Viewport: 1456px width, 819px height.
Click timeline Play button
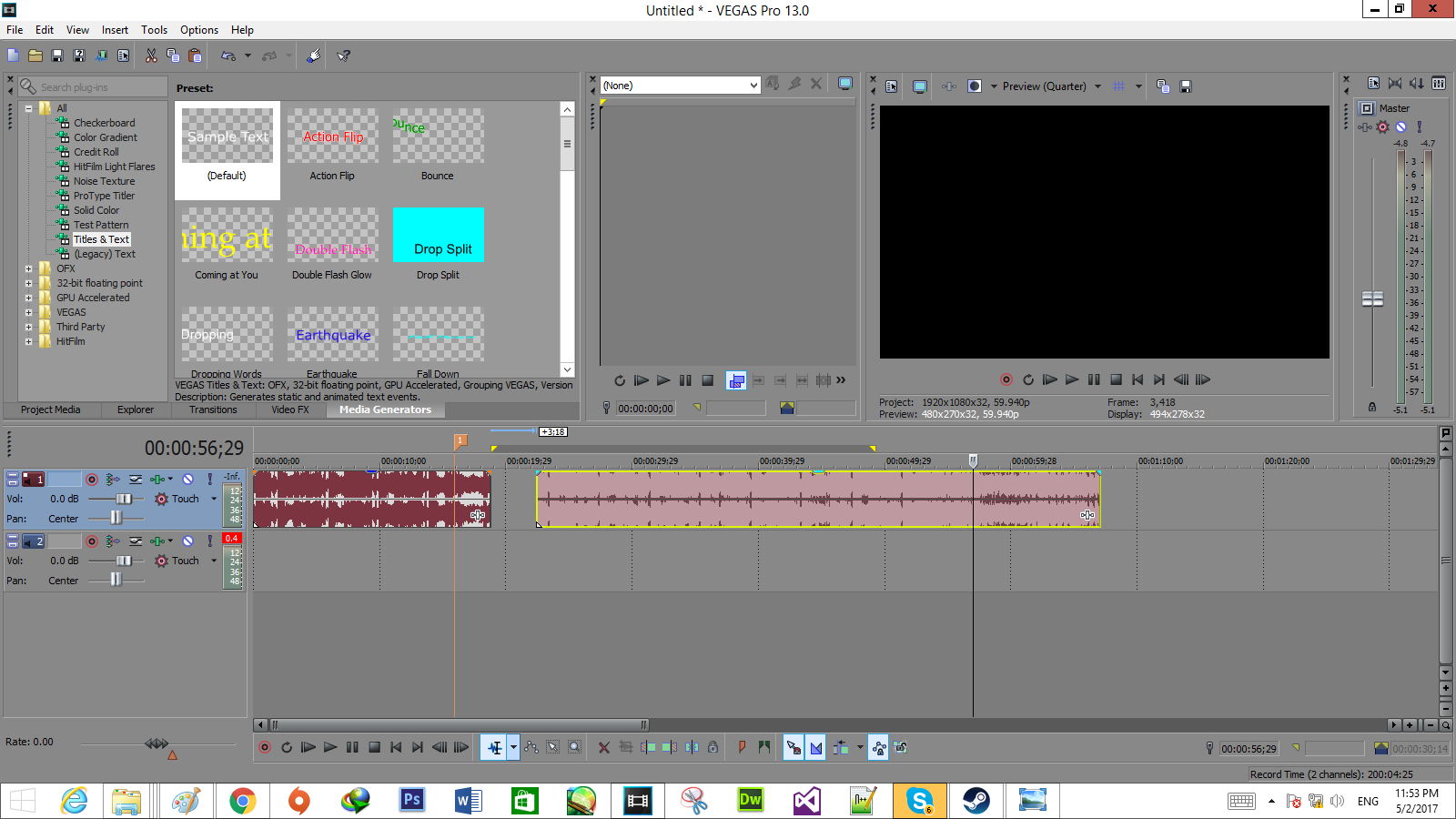click(x=330, y=748)
